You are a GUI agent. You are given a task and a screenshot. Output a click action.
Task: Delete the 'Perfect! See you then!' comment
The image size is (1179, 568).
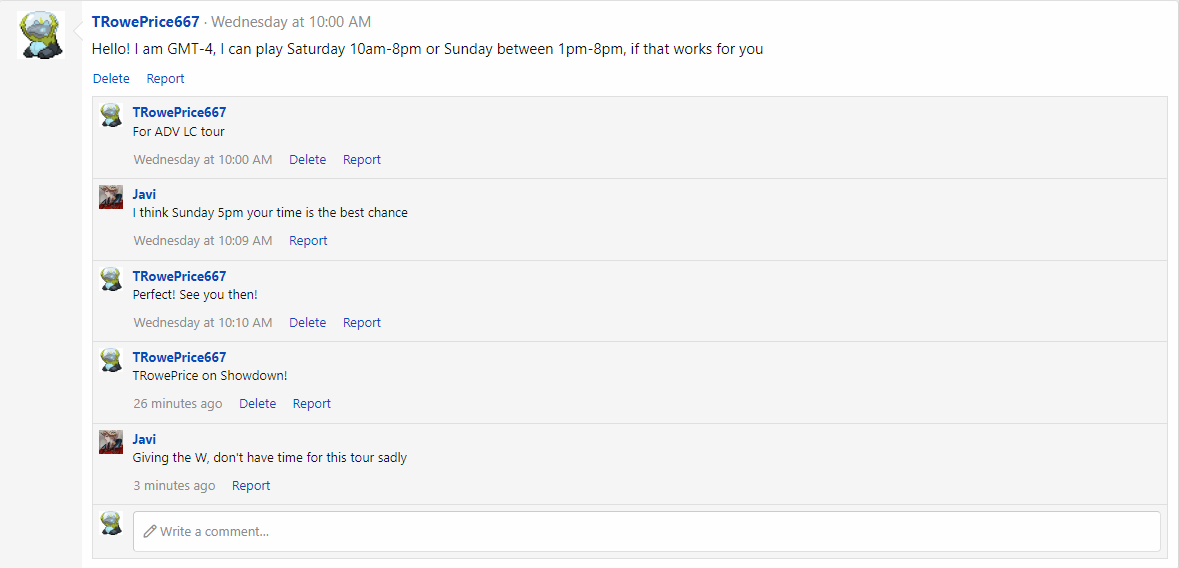tap(308, 323)
